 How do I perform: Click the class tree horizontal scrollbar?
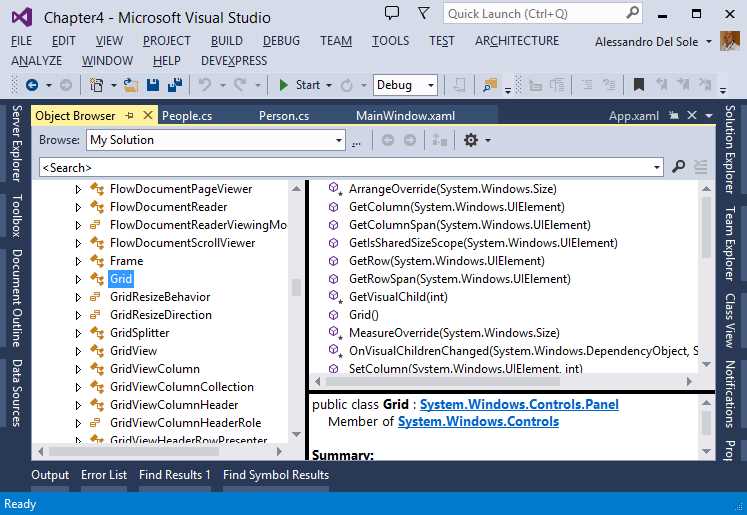coord(160,451)
